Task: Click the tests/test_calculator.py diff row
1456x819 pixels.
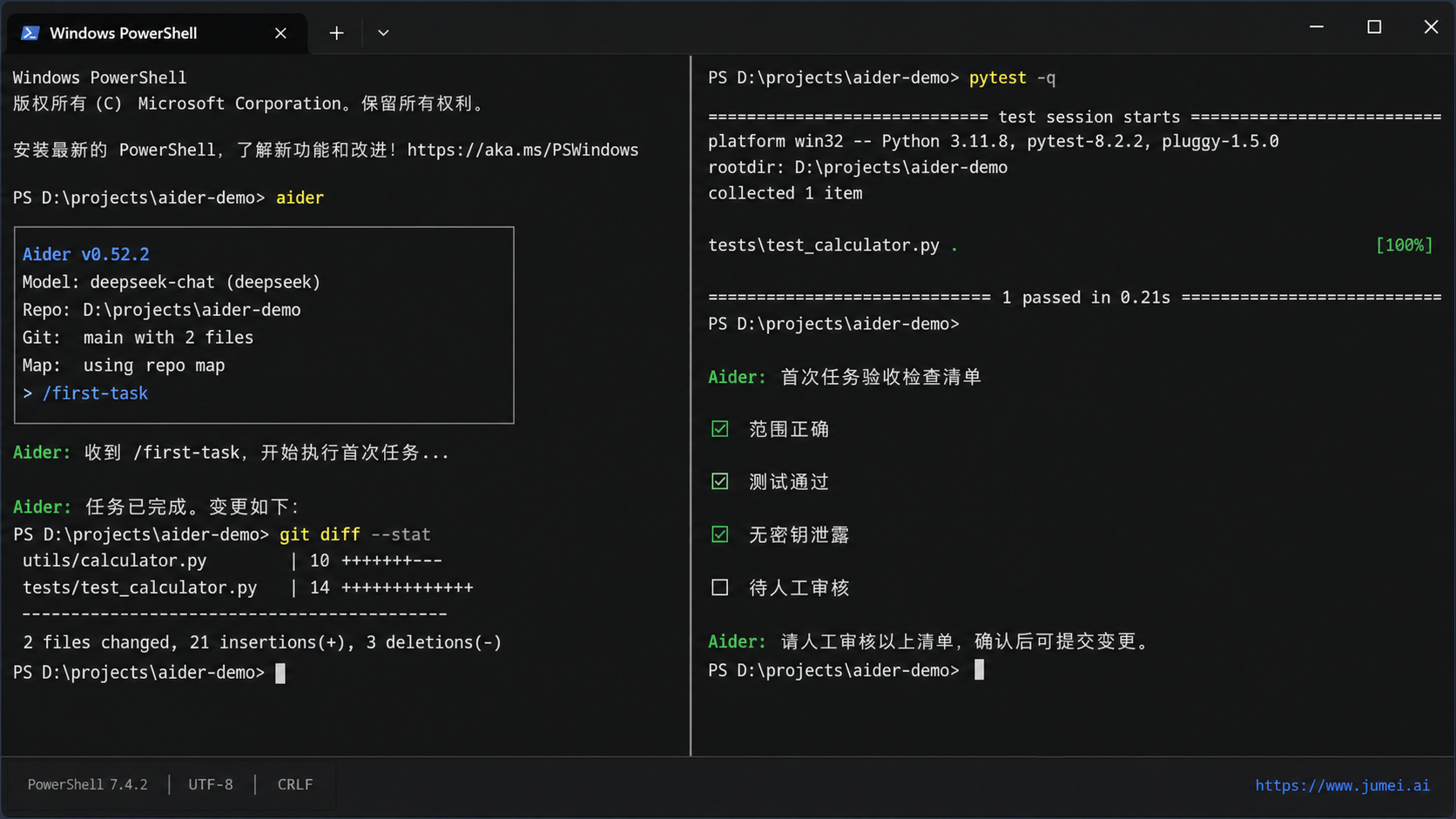Action: [248, 587]
